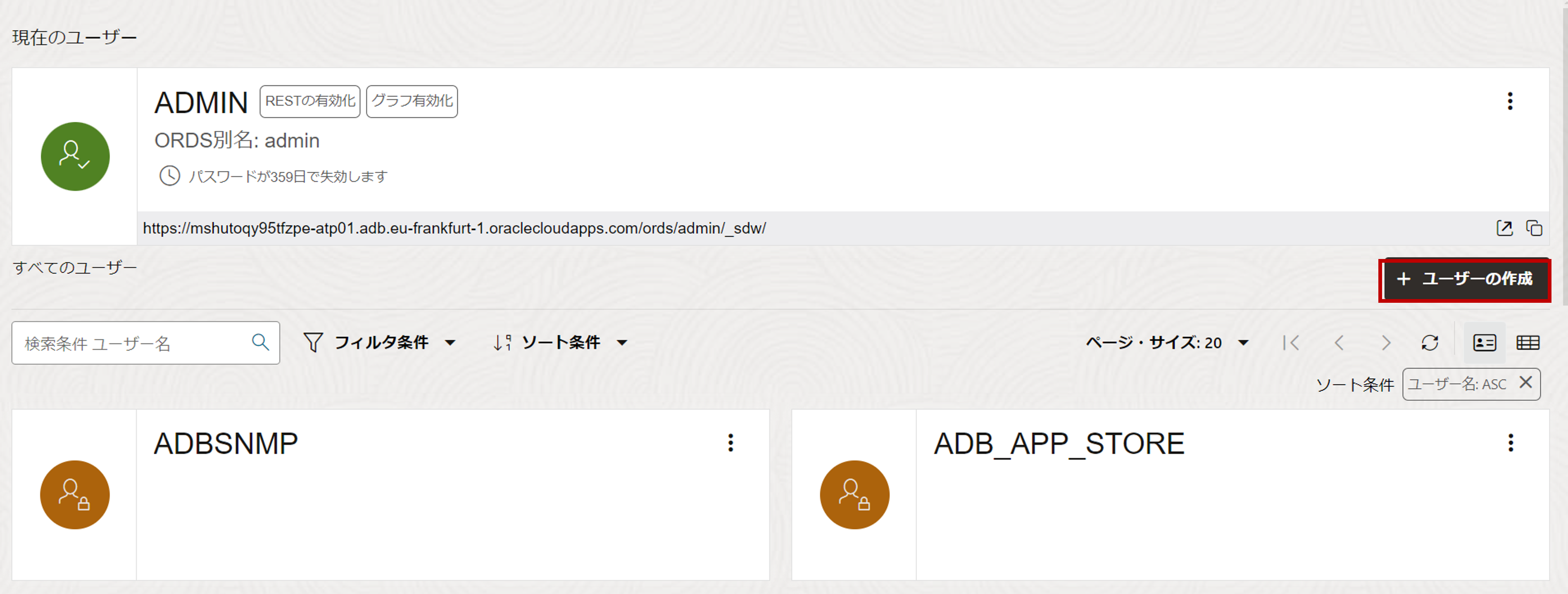The height and width of the screenshot is (594, 1568).
Task: Open ADBSNMP user actions menu
Action: [730, 442]
